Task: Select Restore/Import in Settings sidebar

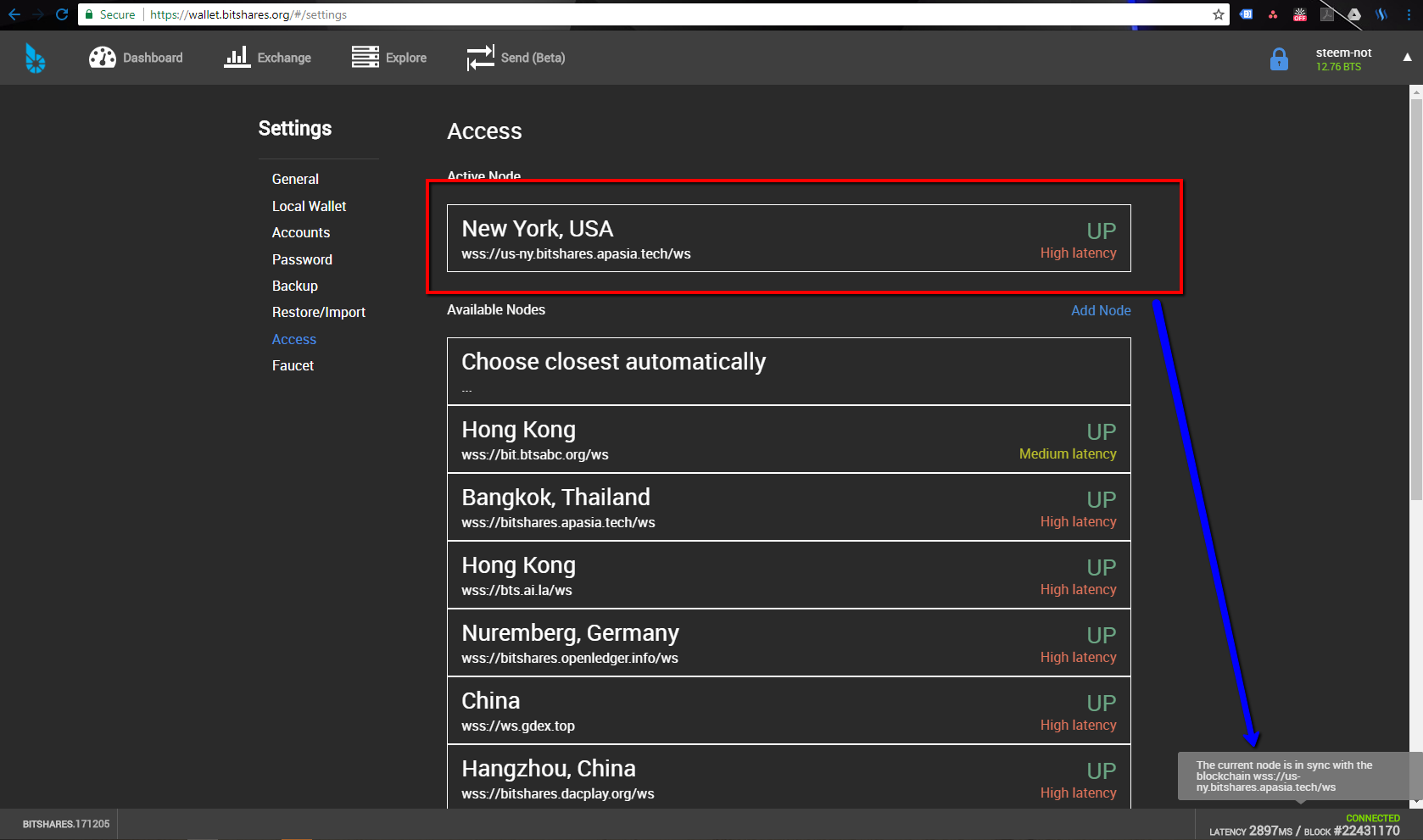Action: click(319, 312)
